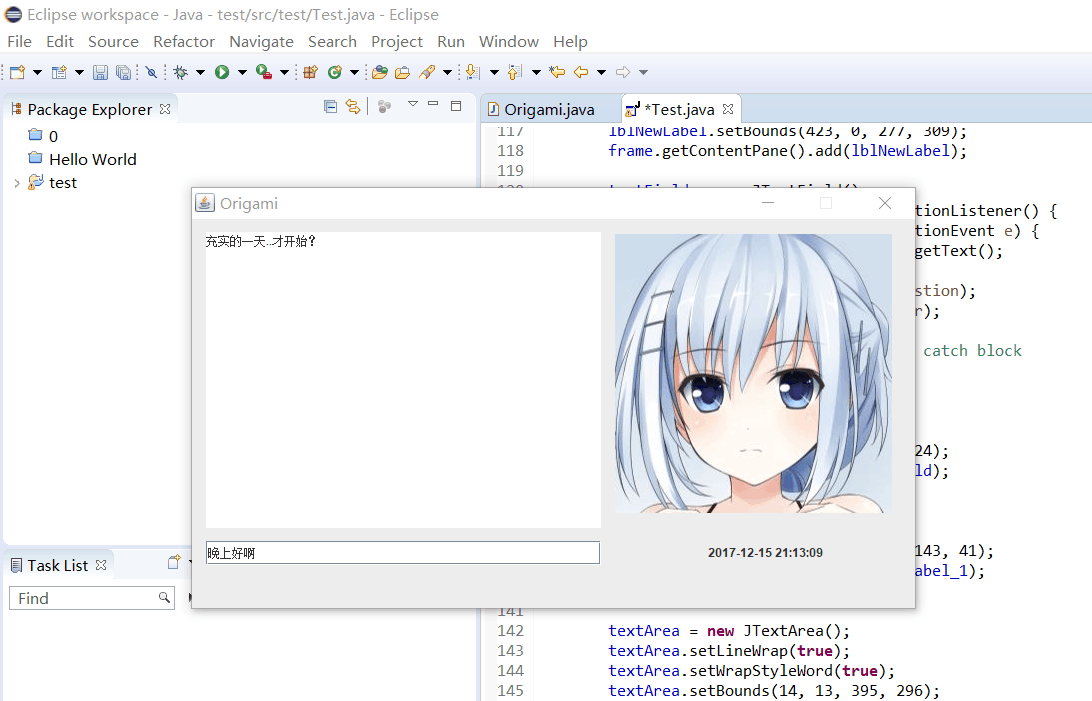
Task: Open the Search menu
Action: tap(332, 42)
